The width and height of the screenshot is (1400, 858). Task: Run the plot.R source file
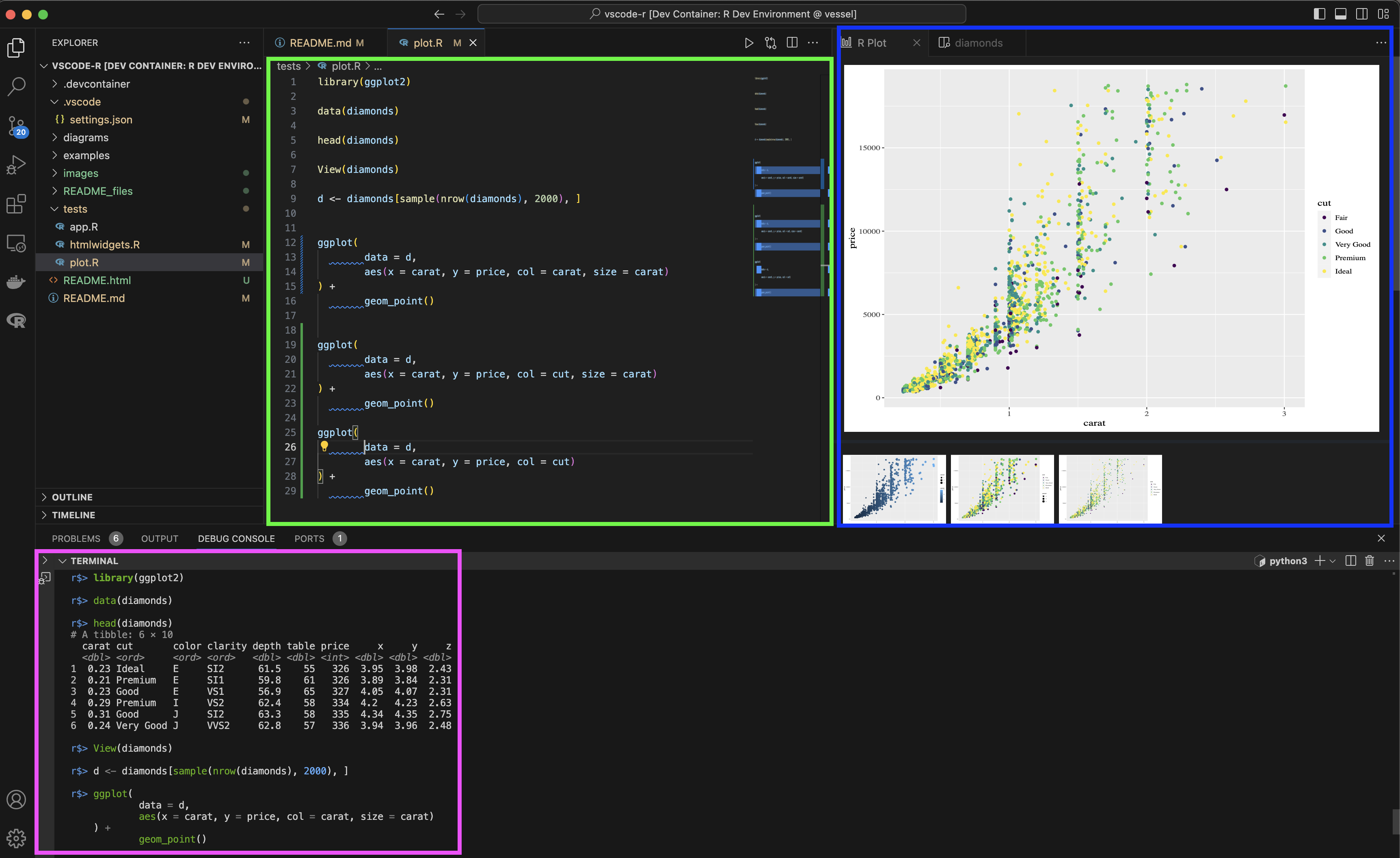click(749, 43)
